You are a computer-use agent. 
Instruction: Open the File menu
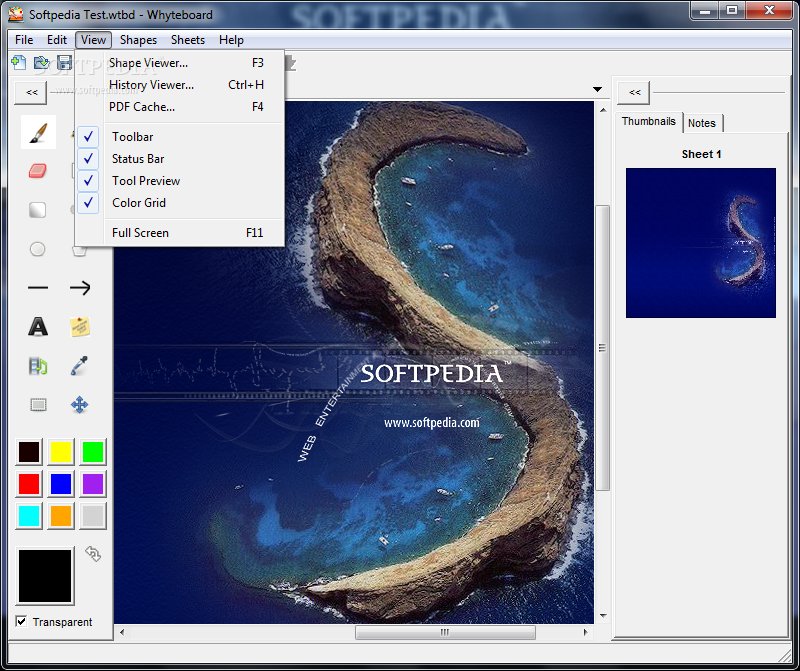point(24,40)
